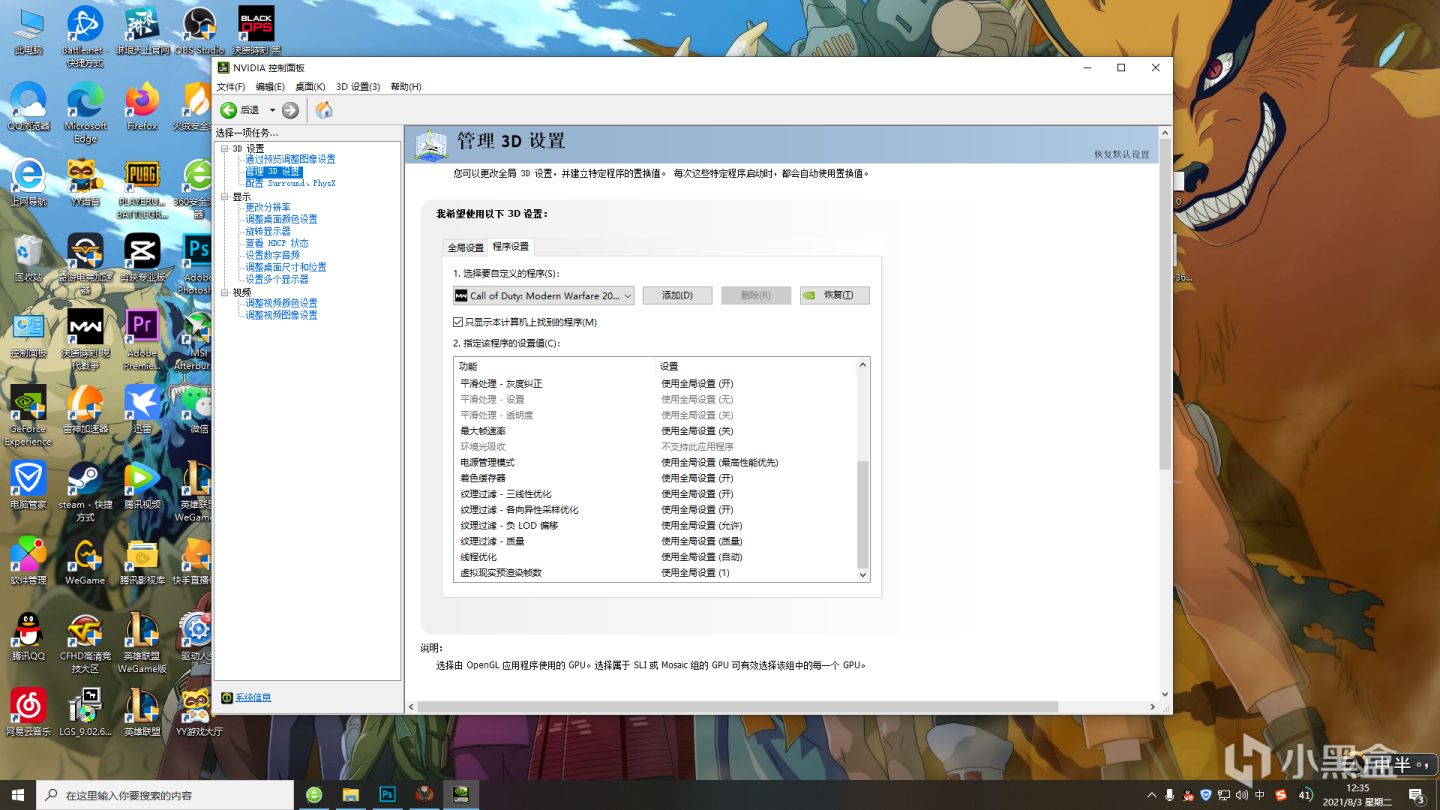Open the 文件(F) menu
The width and height of the screenshot is (1440, 810).
pyautogui.click(x=231, y=87)
